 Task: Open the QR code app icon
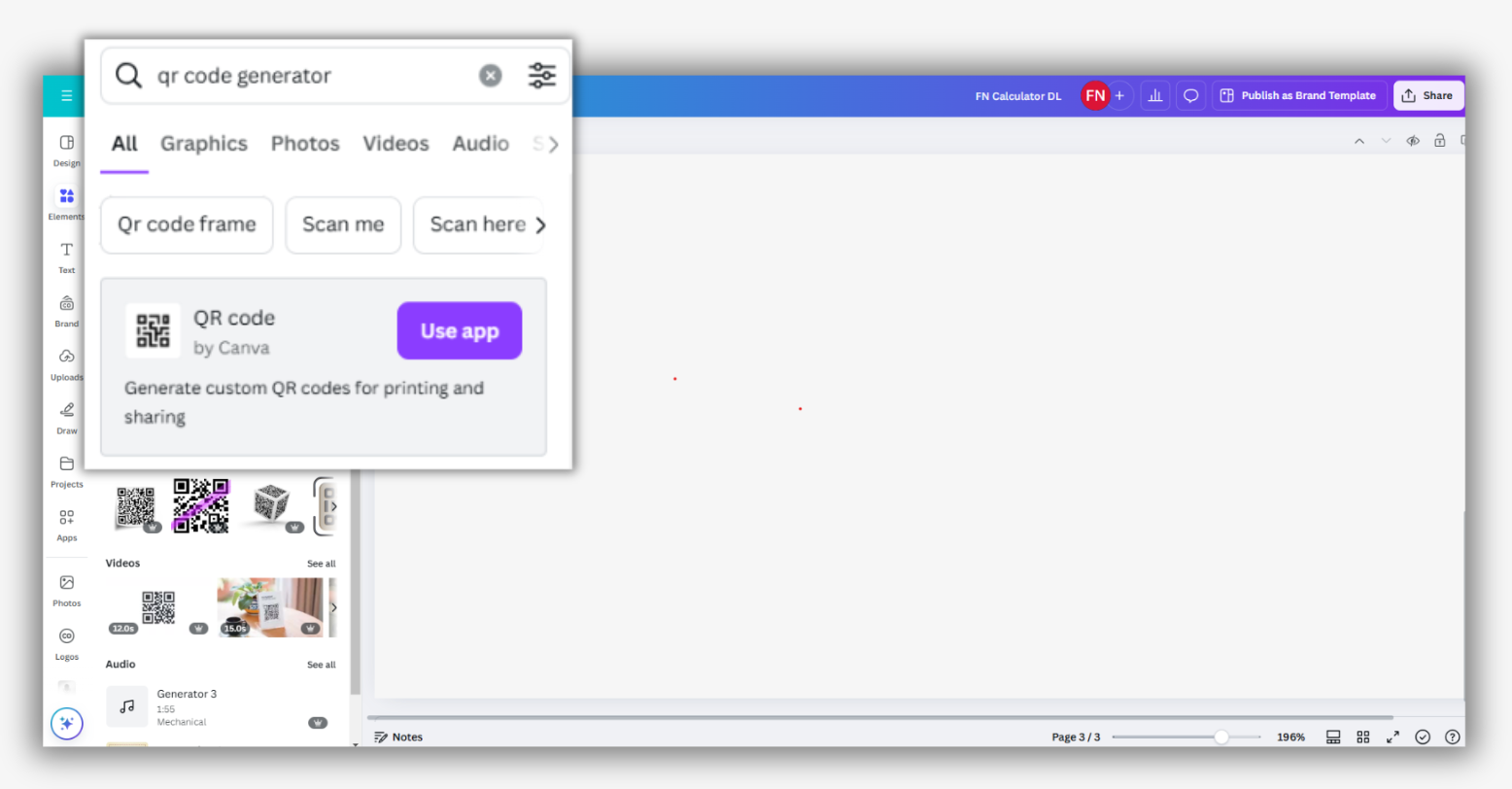coord(153,330)
